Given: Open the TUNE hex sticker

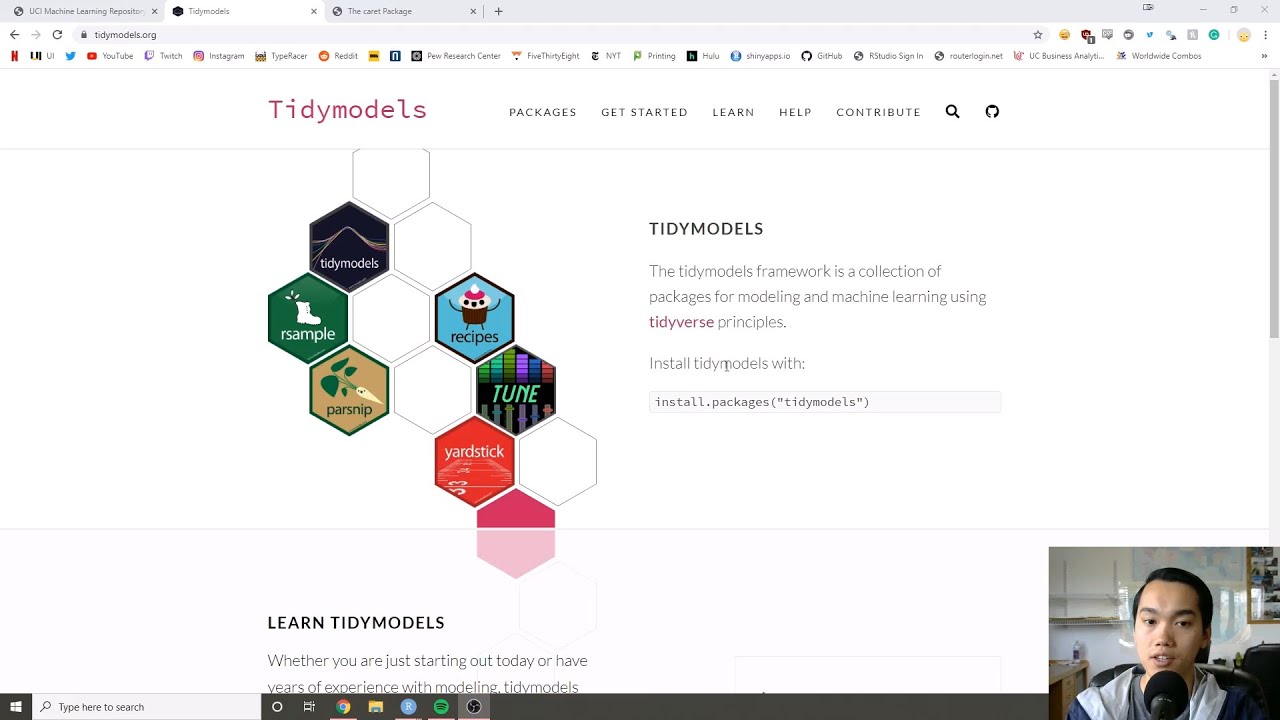Looking at the screenshot, I should tap(516, 390).
